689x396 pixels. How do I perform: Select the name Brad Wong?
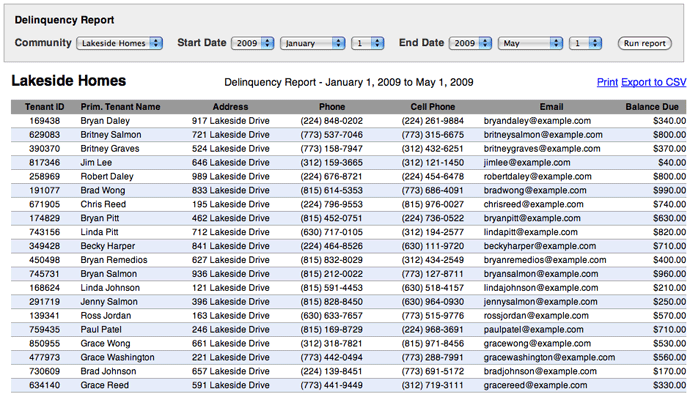pyautogui.click(x=103, y=190)
